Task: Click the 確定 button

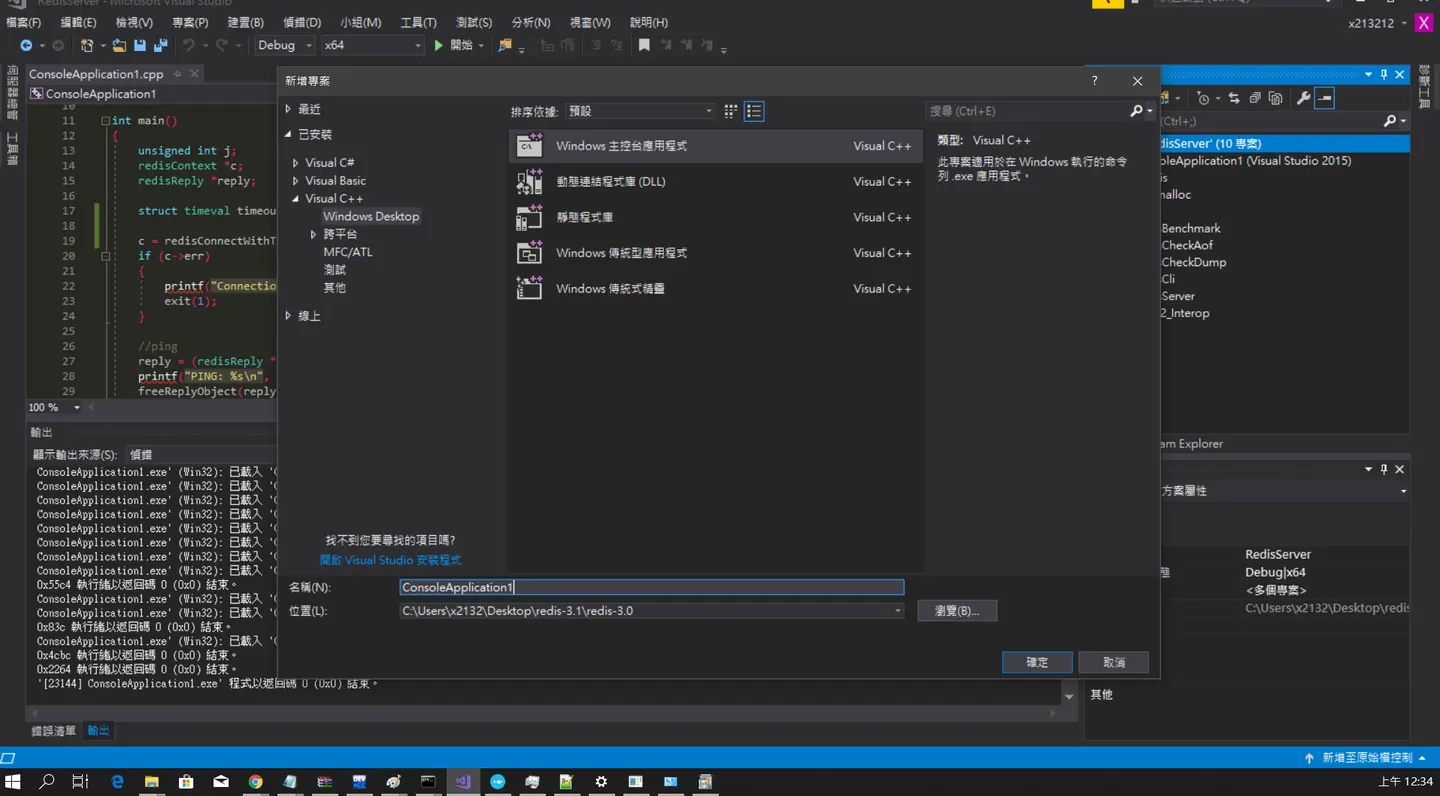Action: [x=1037, y=662]
